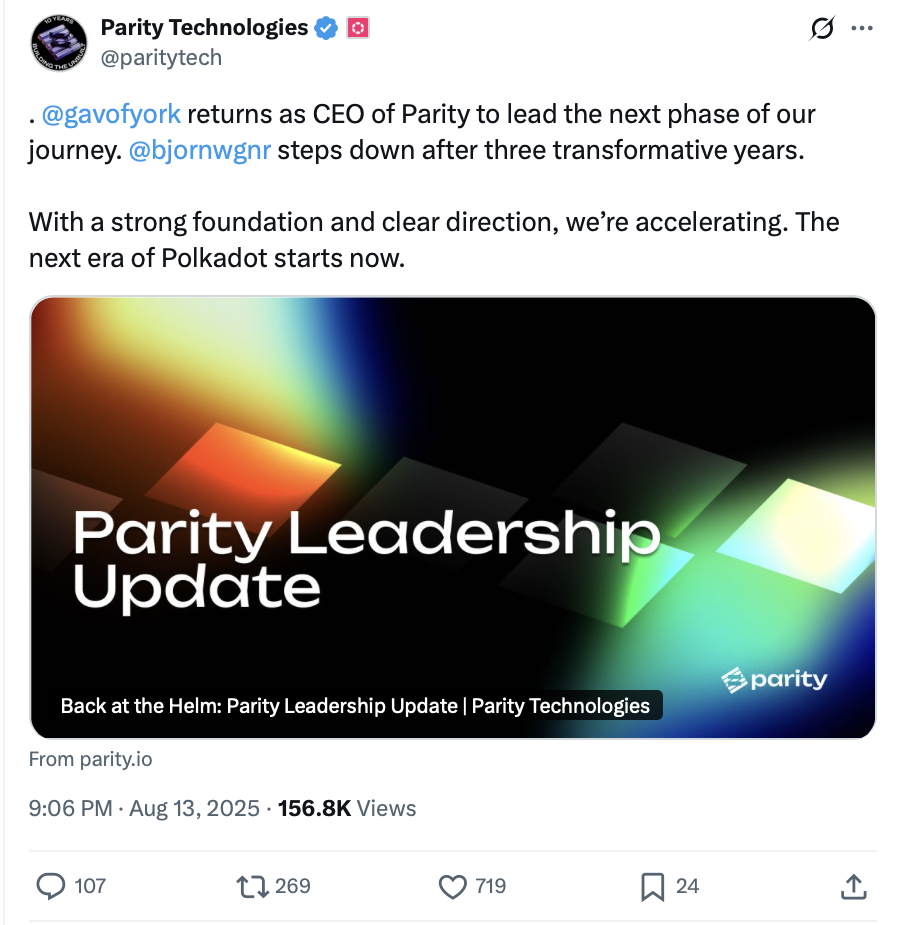The image size is (899, 925).
Task: Open the share post icon
Action: pyautogui.click(x=853, y=885)
